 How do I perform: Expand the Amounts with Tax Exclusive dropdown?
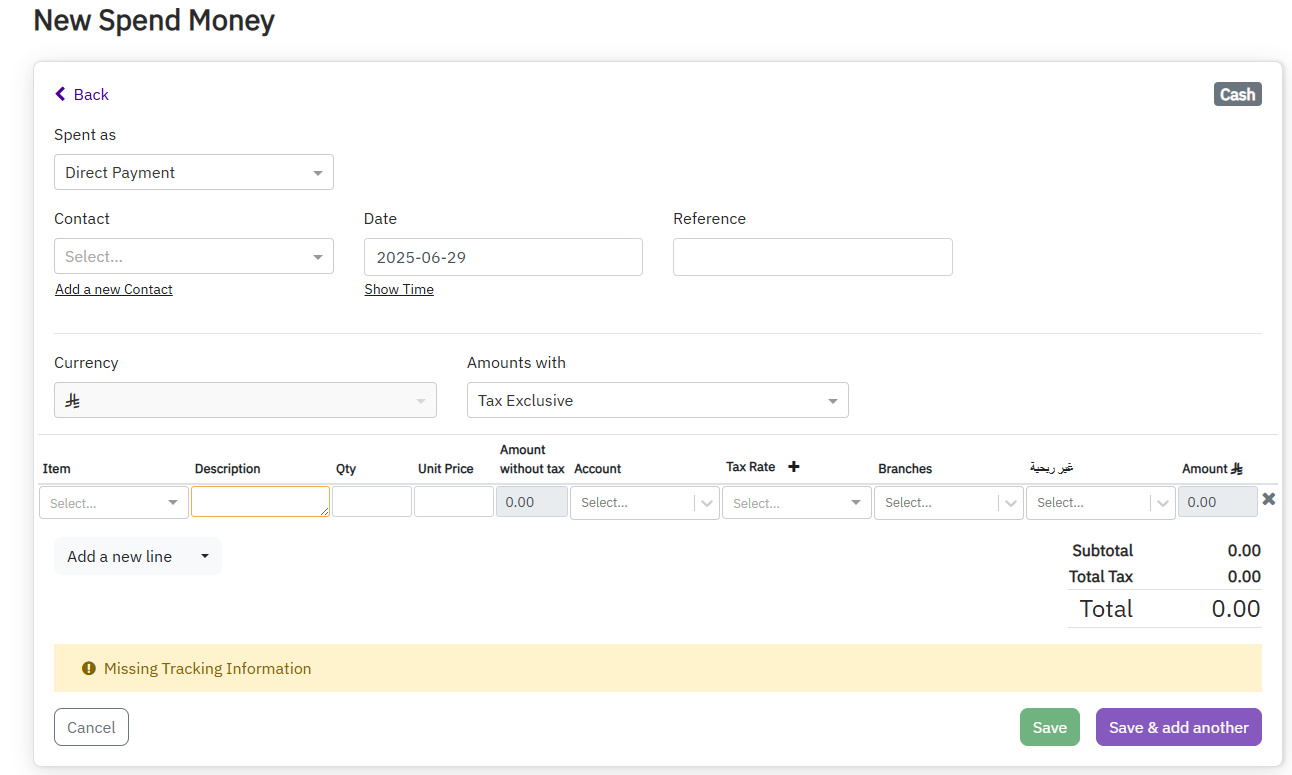(x=657, y=400)
